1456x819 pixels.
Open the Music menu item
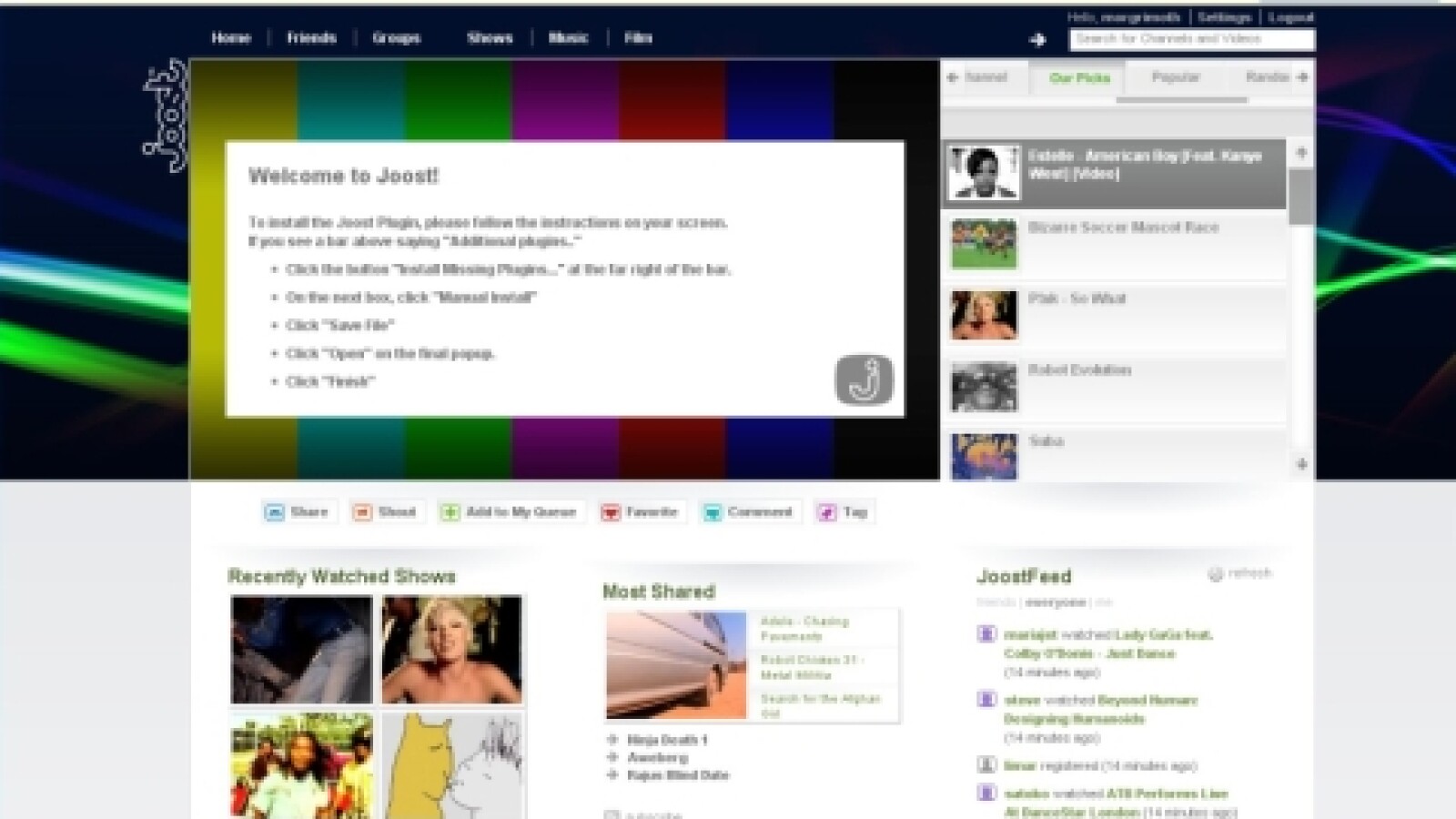568,38
